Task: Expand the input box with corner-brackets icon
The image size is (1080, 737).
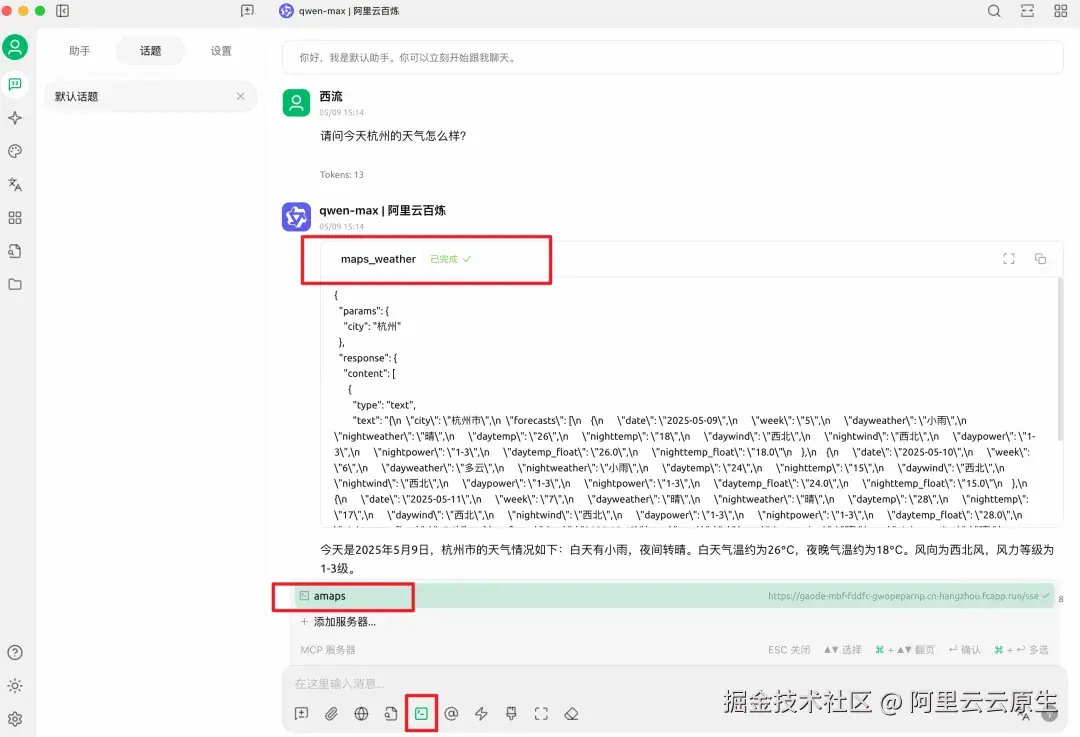Action: [541, 713]
